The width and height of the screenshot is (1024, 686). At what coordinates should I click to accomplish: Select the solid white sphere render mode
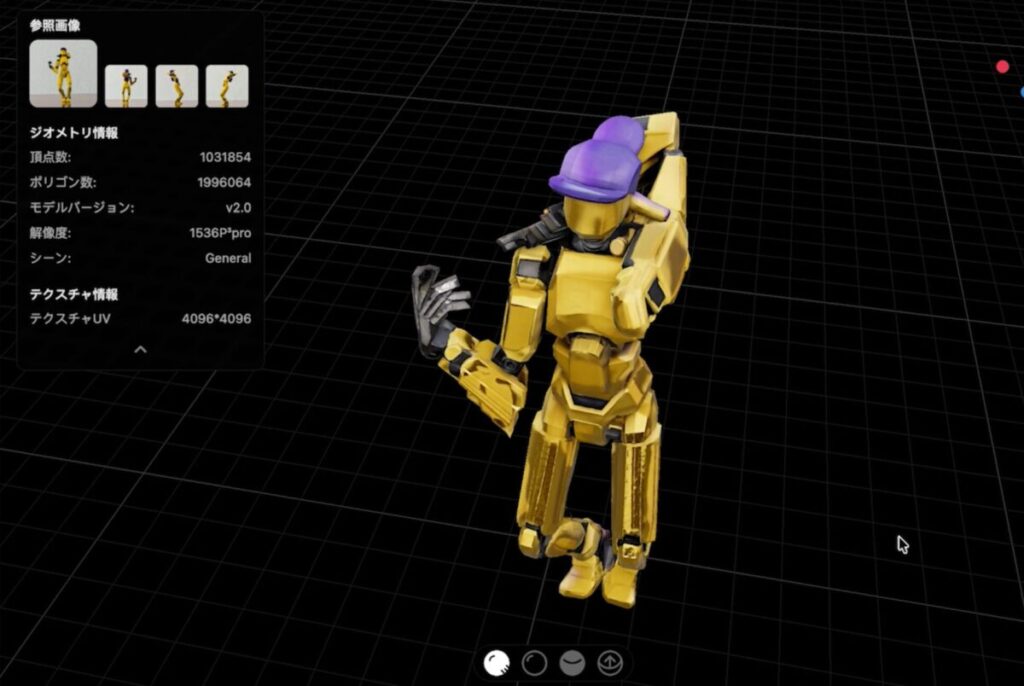pos(497,662)
